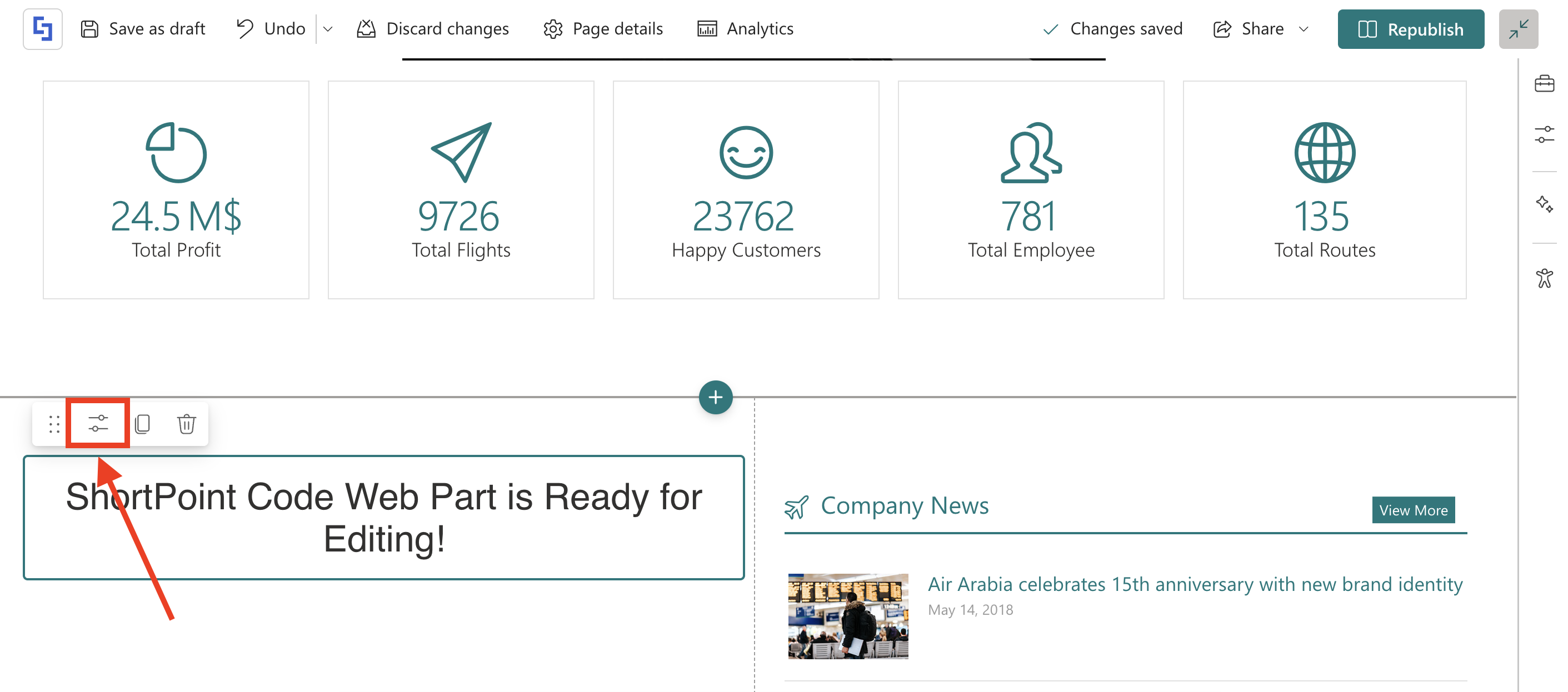The image size is (1568, 692).
Task: Expand the Undo dropdown arrow
Action: [x=327, y=29]
